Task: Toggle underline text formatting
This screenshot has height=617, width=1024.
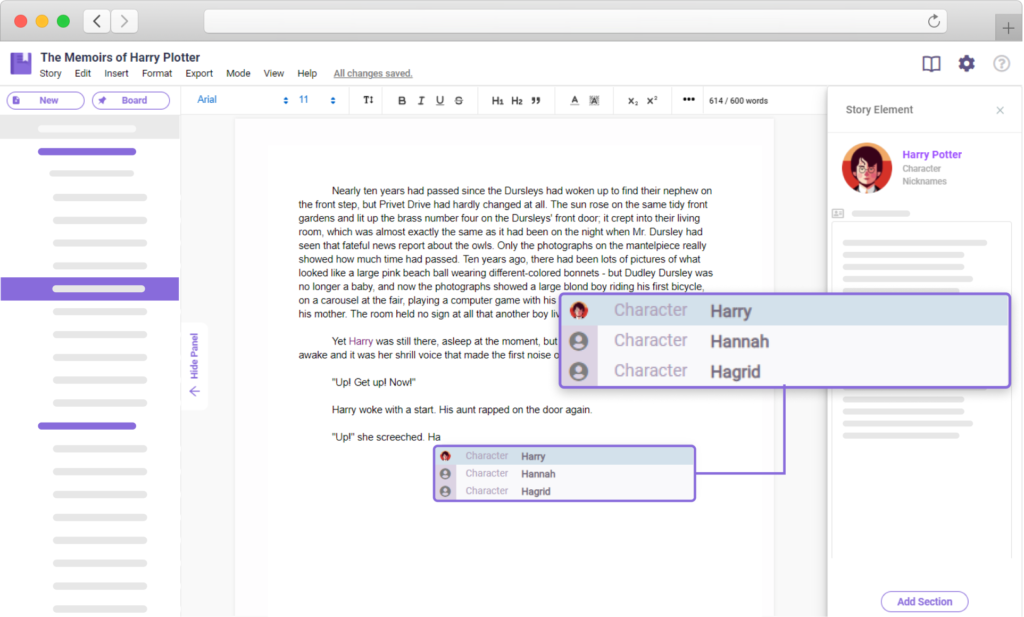Action: (440, 100)
